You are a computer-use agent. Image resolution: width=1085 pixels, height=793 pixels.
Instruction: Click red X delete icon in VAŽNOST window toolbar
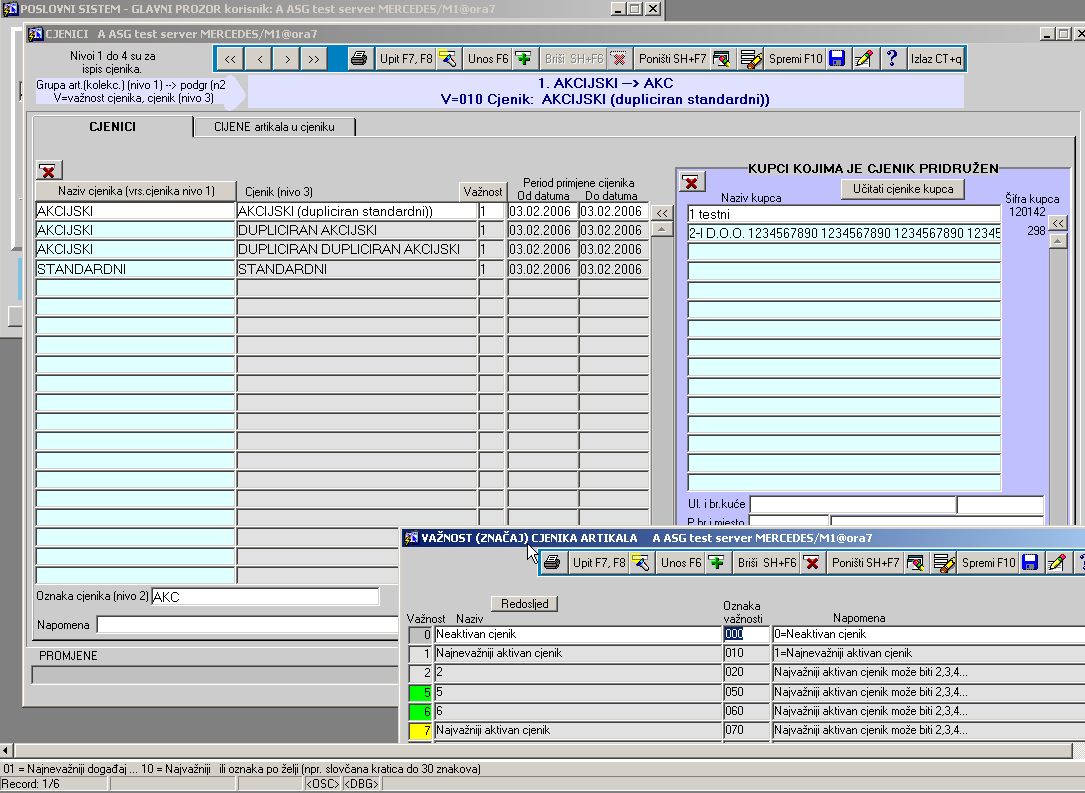point(812,563)
